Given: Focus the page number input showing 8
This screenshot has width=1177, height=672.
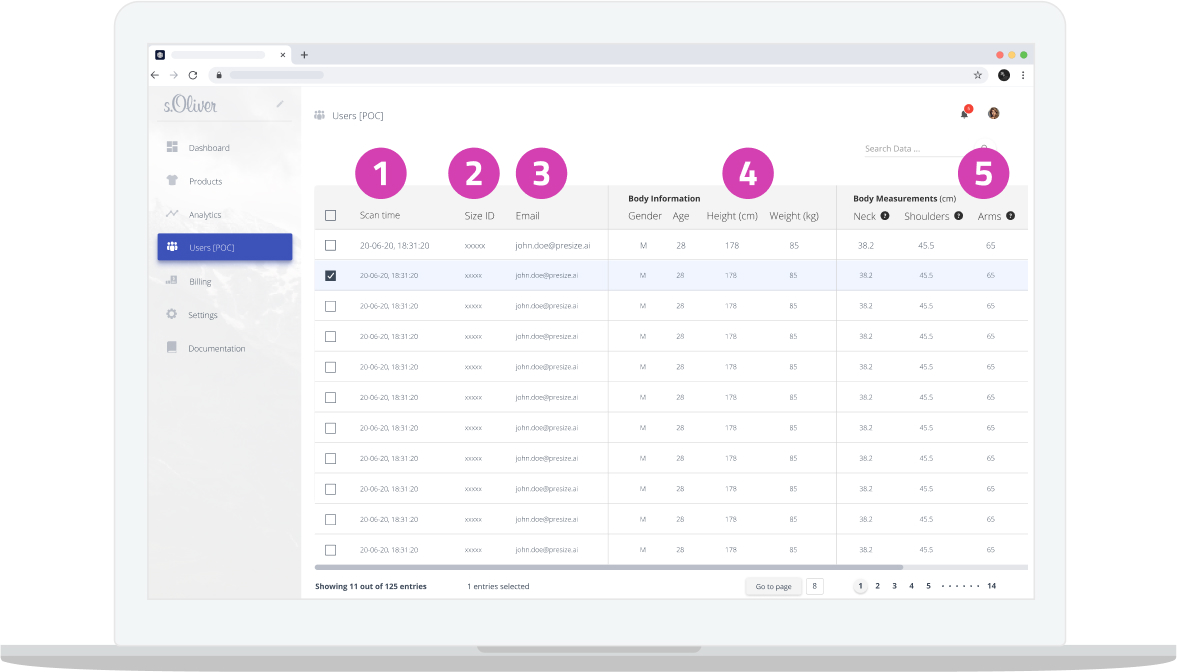Looking at the screenshot, I should click(814, 586).
